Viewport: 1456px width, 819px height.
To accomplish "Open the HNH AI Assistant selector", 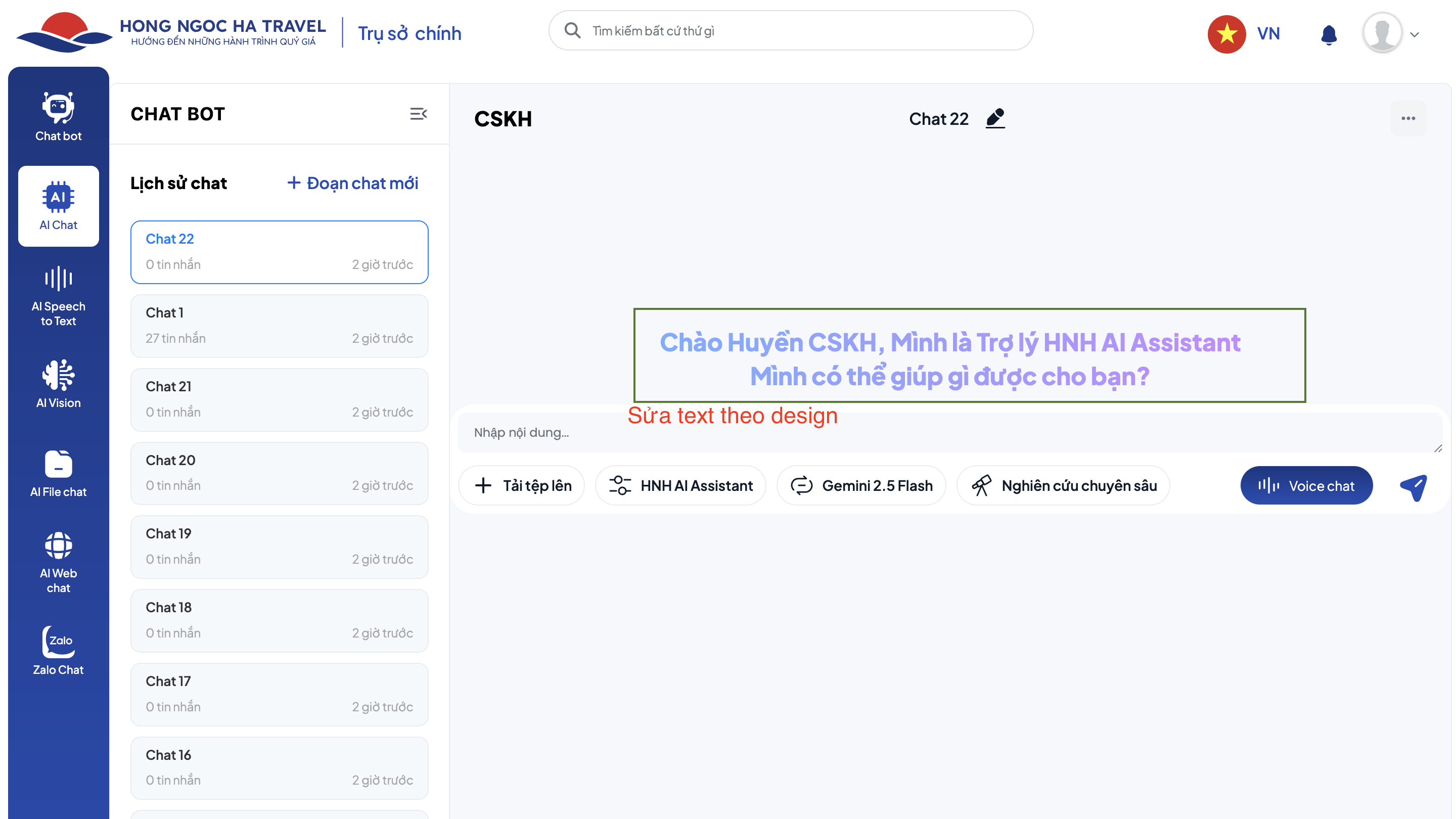I will [x=680, y=485].
